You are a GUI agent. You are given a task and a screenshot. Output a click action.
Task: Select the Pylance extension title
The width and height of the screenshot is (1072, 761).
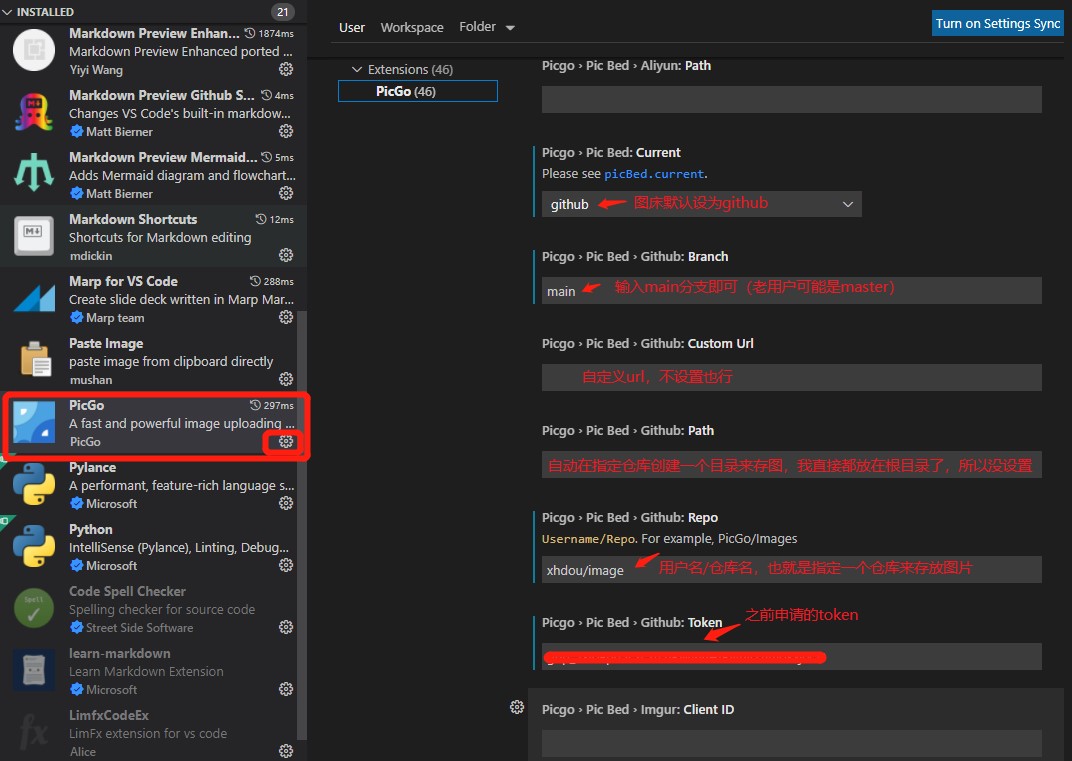[x=92, y=467]
